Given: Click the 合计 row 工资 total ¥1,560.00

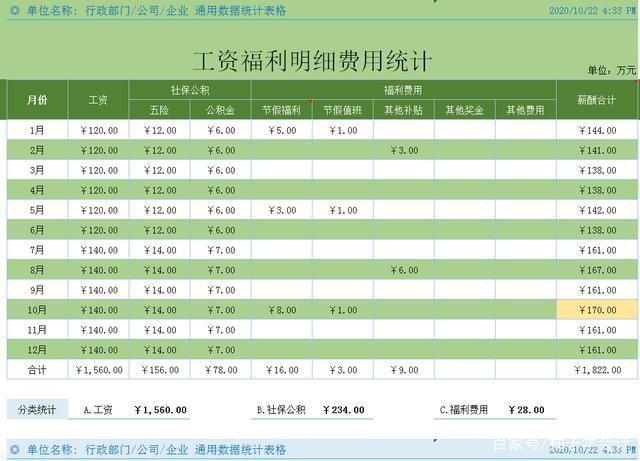Looking at the screenshot, I should coord(98,370).
